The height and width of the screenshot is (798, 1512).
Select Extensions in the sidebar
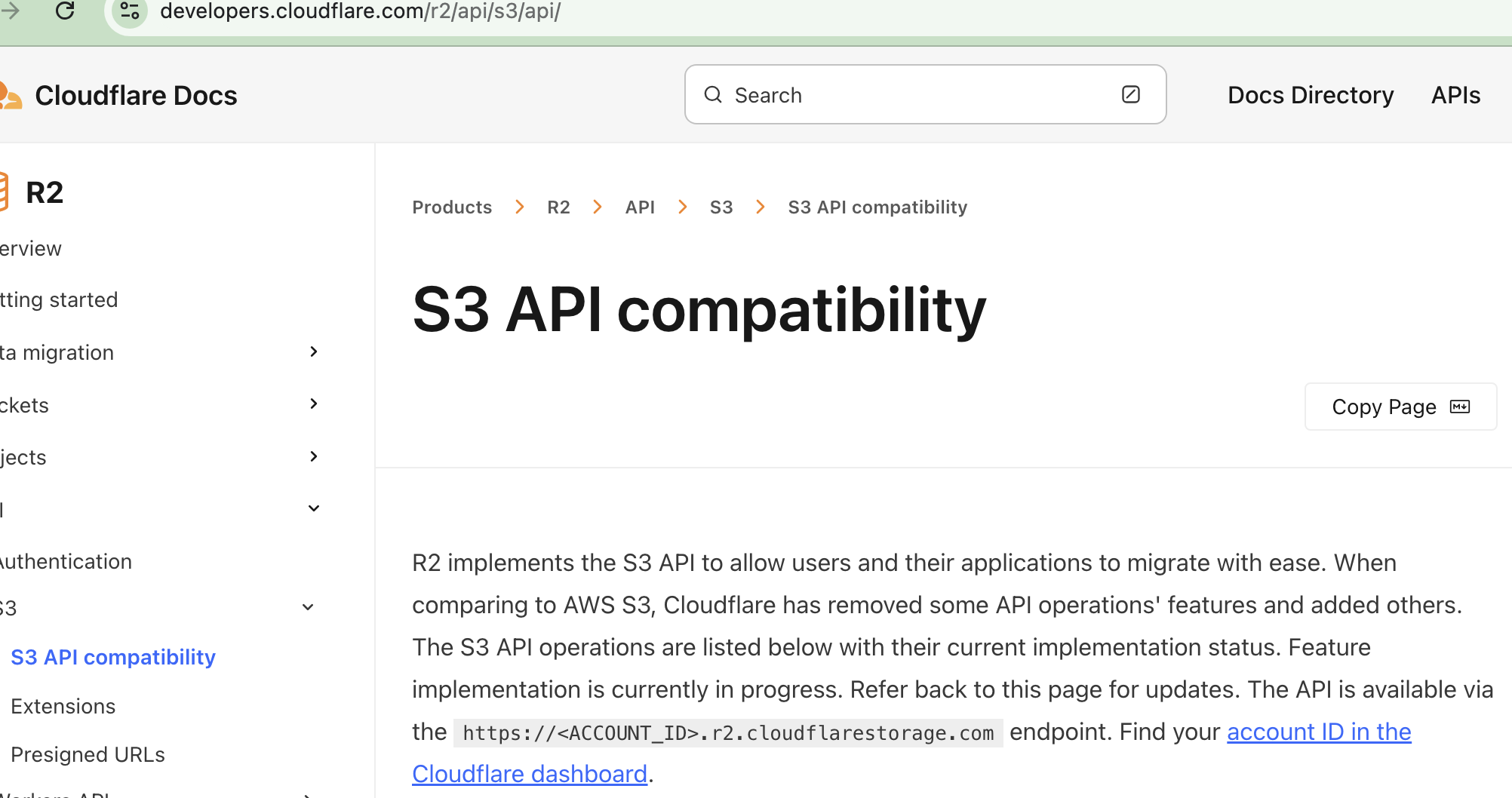pos(63,706)
